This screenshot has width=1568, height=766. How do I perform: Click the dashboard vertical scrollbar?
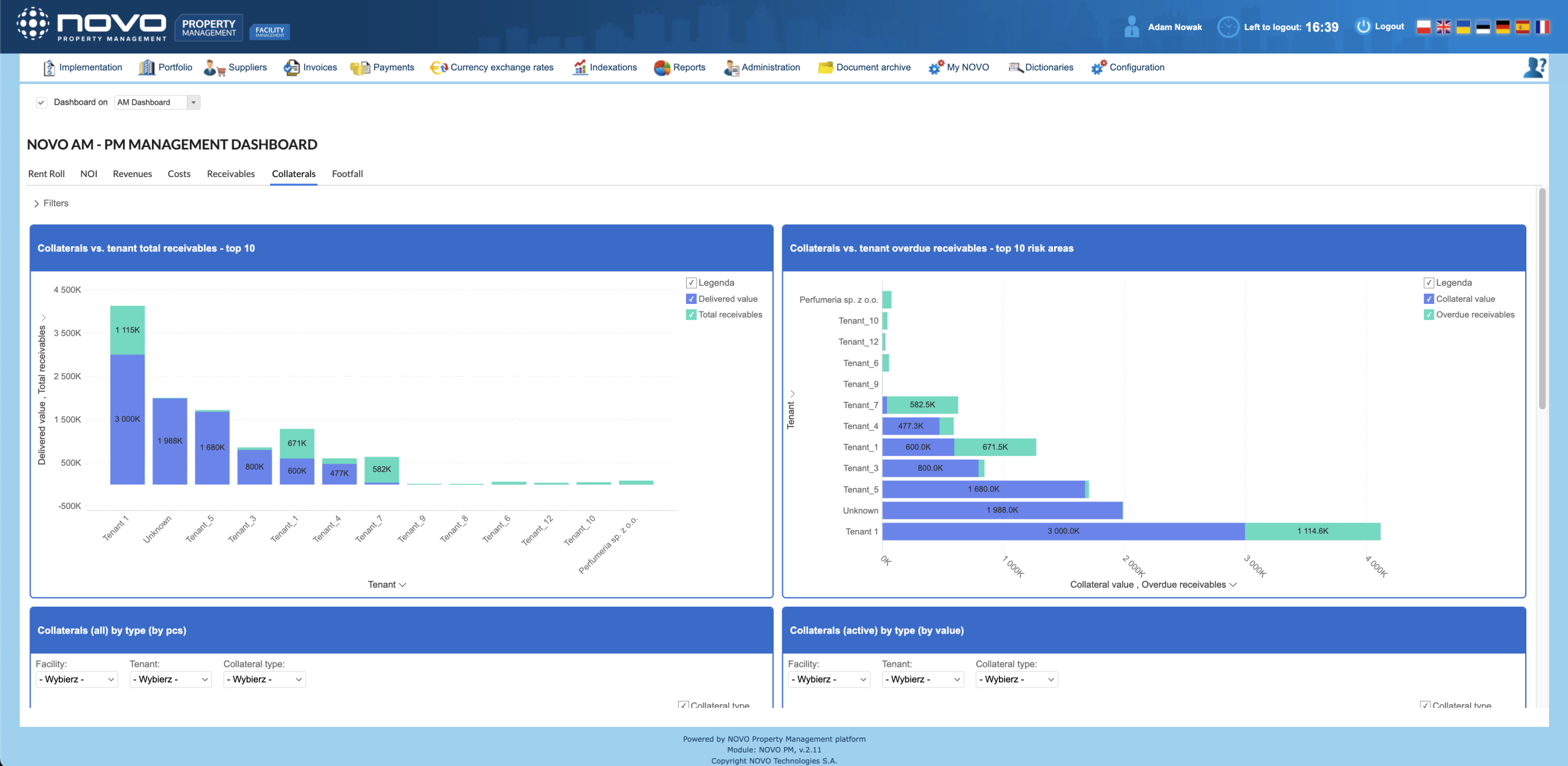(x=1542, y=300)
